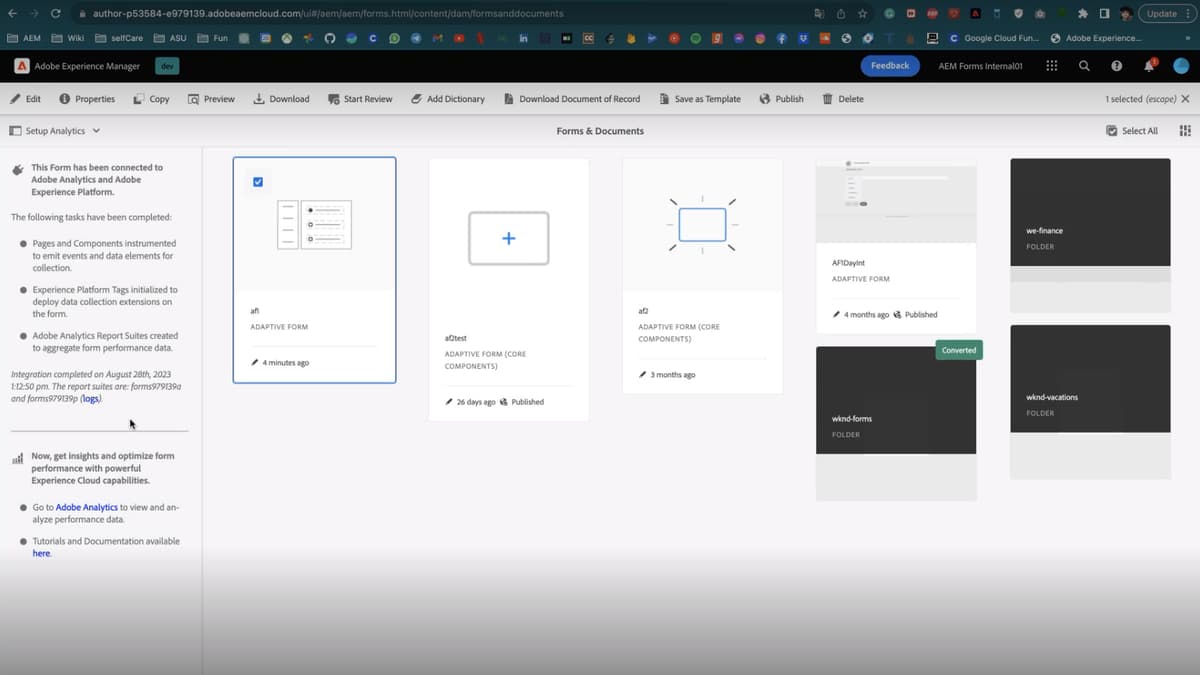Open the af2test form thumbnail
Viewport: 1200px width, 675px height.
click(x=508, y=238)
